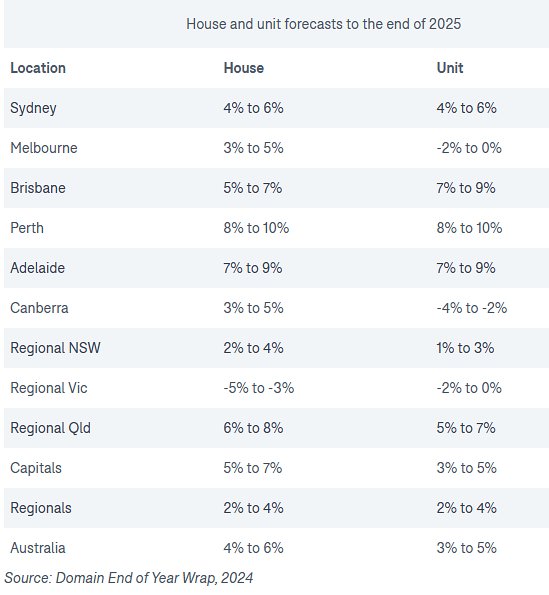Select Regionals house forecast 2% to 4%
549x595 pixels.
(x=253, y=508)
